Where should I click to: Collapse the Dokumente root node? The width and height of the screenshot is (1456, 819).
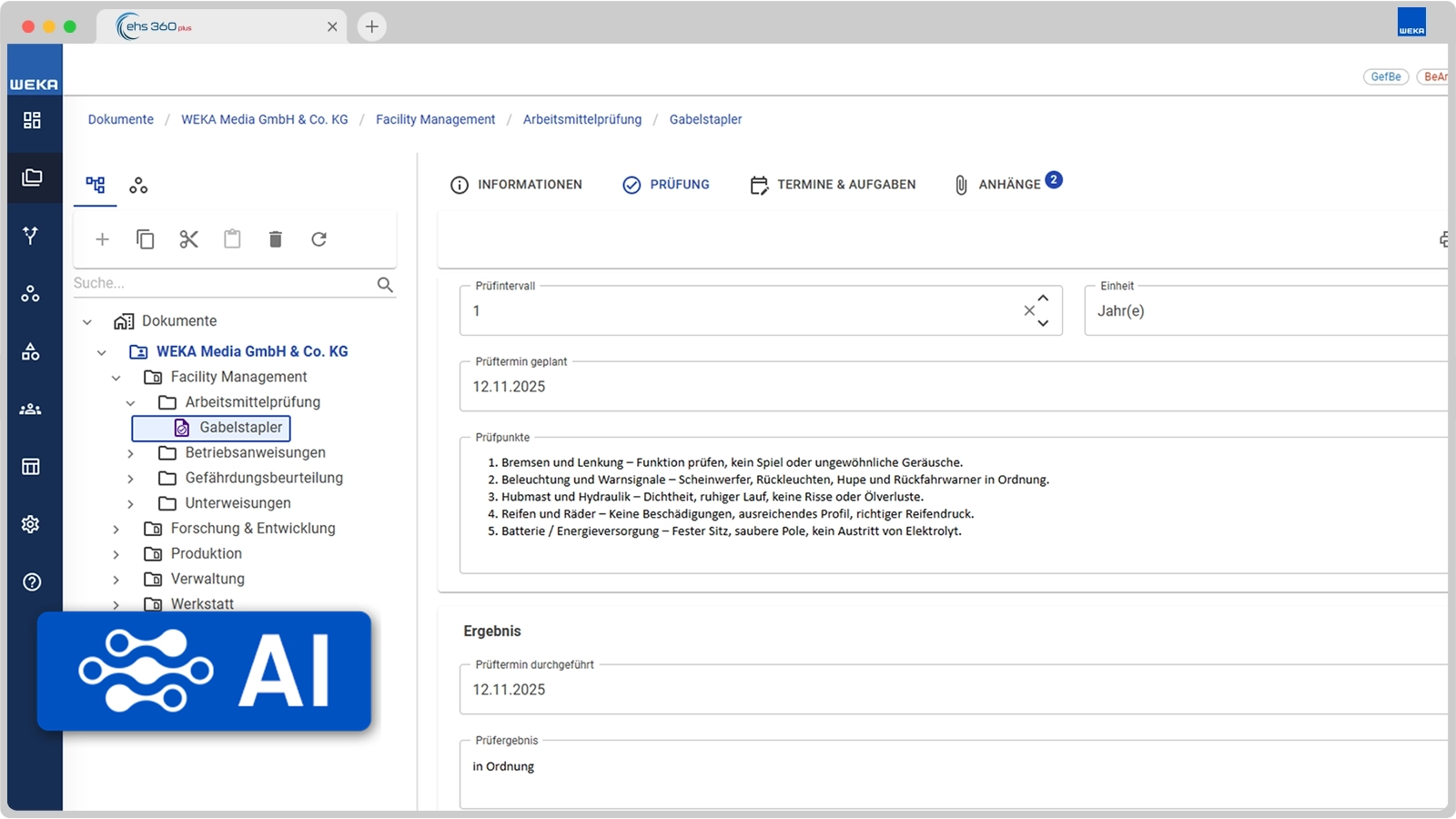pos(87,322)
